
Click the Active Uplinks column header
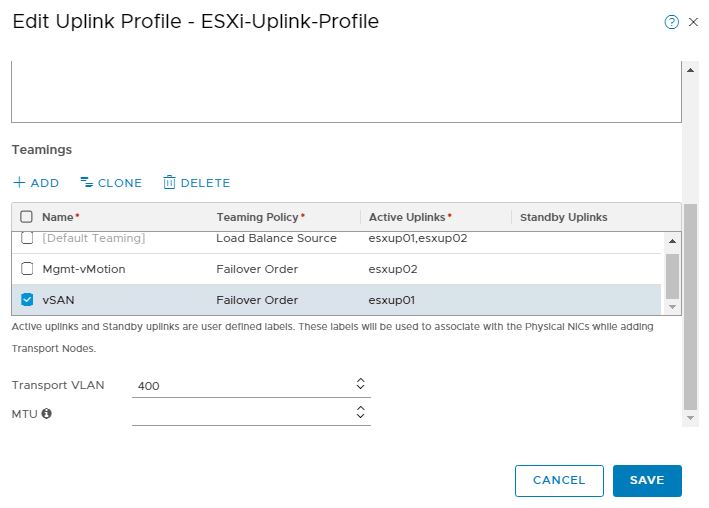(410, 217)
